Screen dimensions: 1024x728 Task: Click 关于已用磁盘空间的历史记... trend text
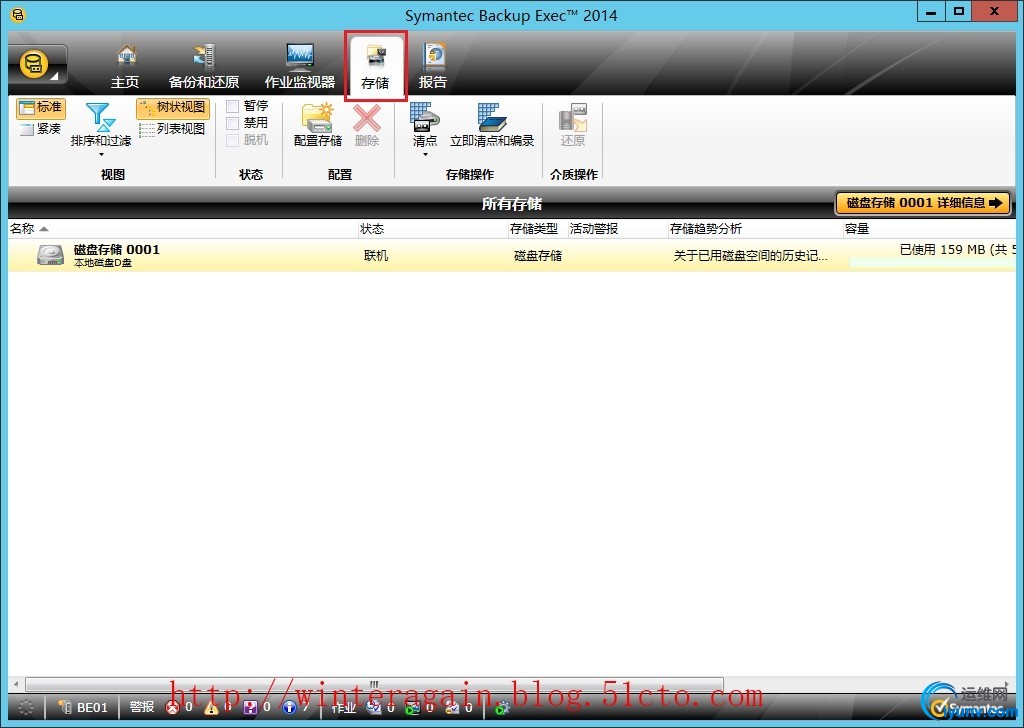pyautogui.click(x=750, y=256)
